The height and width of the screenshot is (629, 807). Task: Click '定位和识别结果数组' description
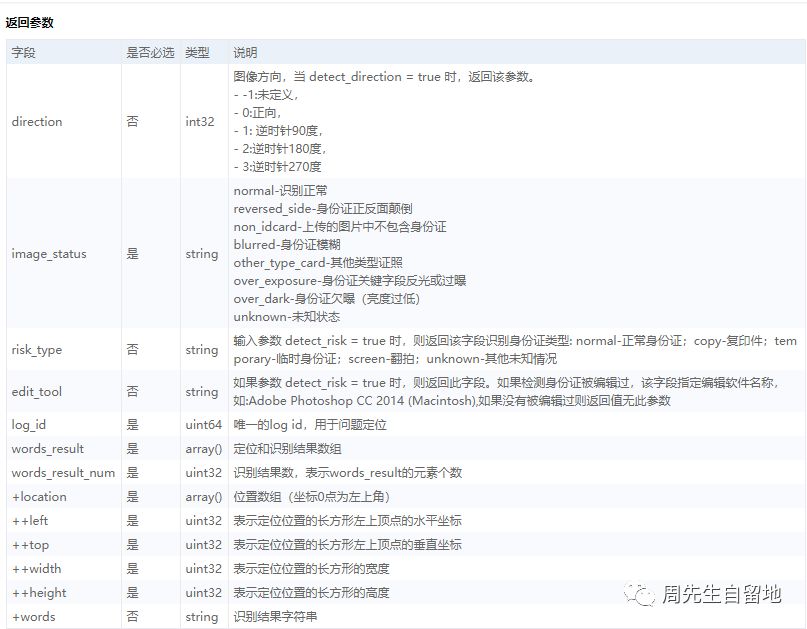point(287,449)
